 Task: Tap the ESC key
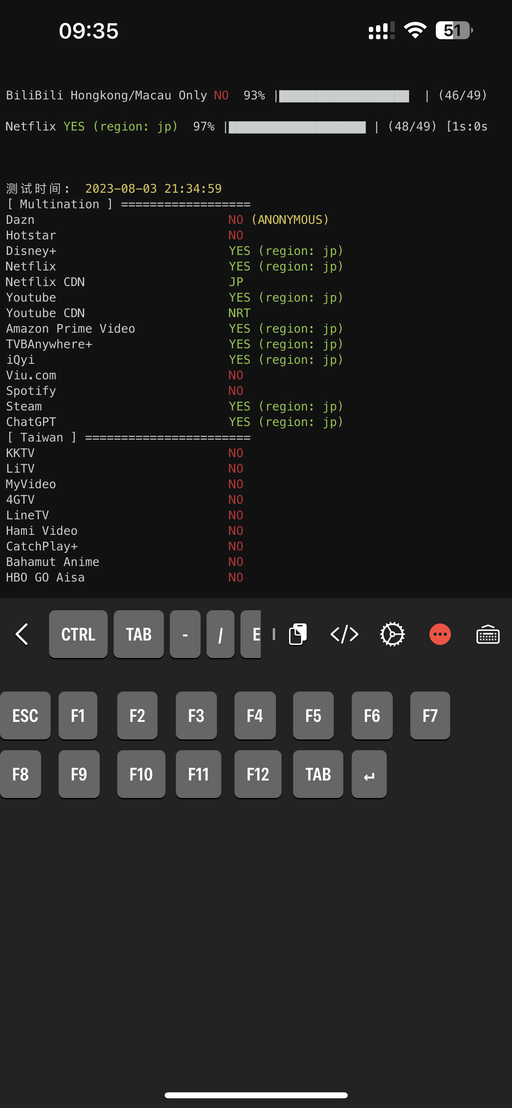click(x=25, y=716)
